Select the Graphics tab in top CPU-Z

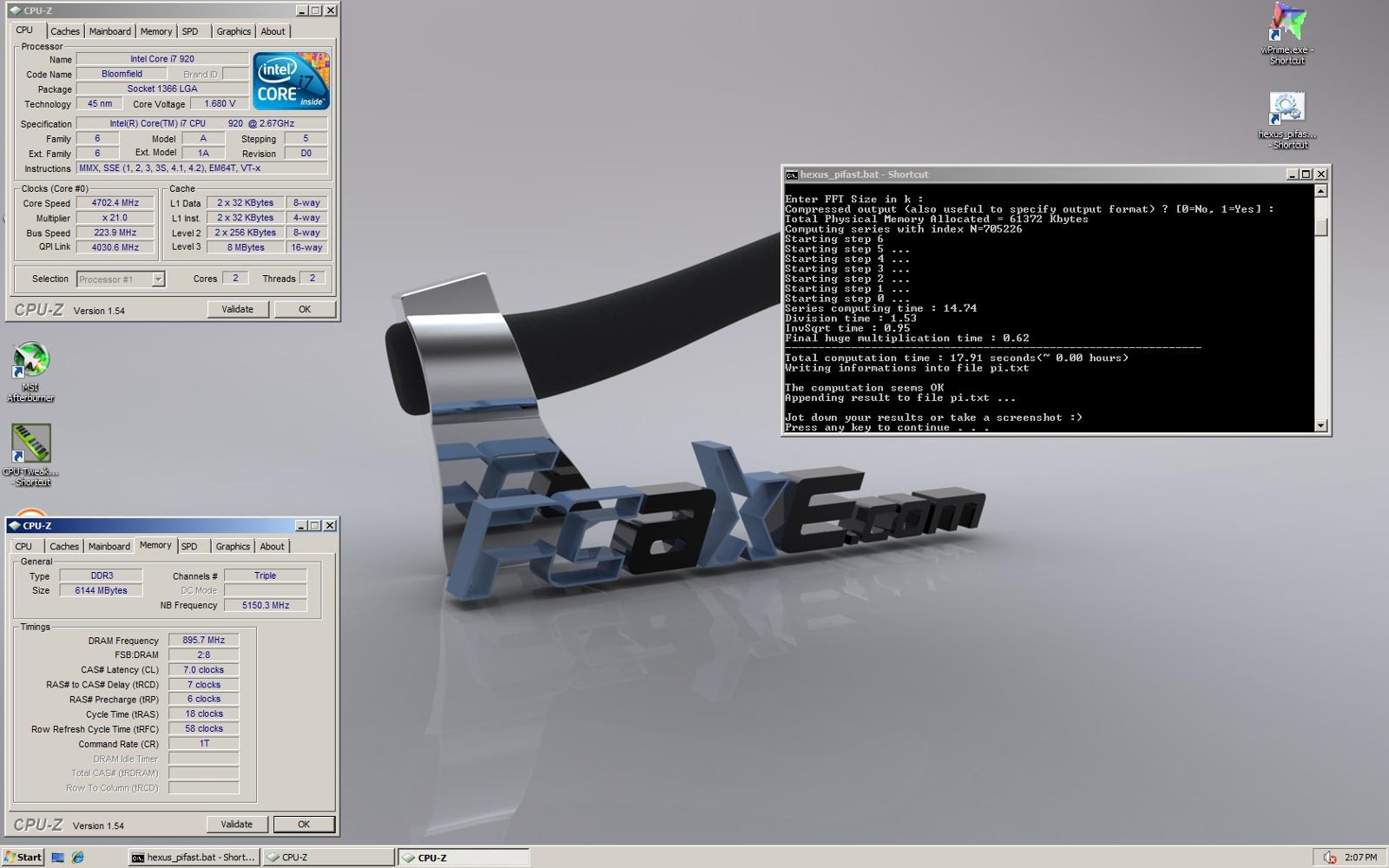point(234,31)
